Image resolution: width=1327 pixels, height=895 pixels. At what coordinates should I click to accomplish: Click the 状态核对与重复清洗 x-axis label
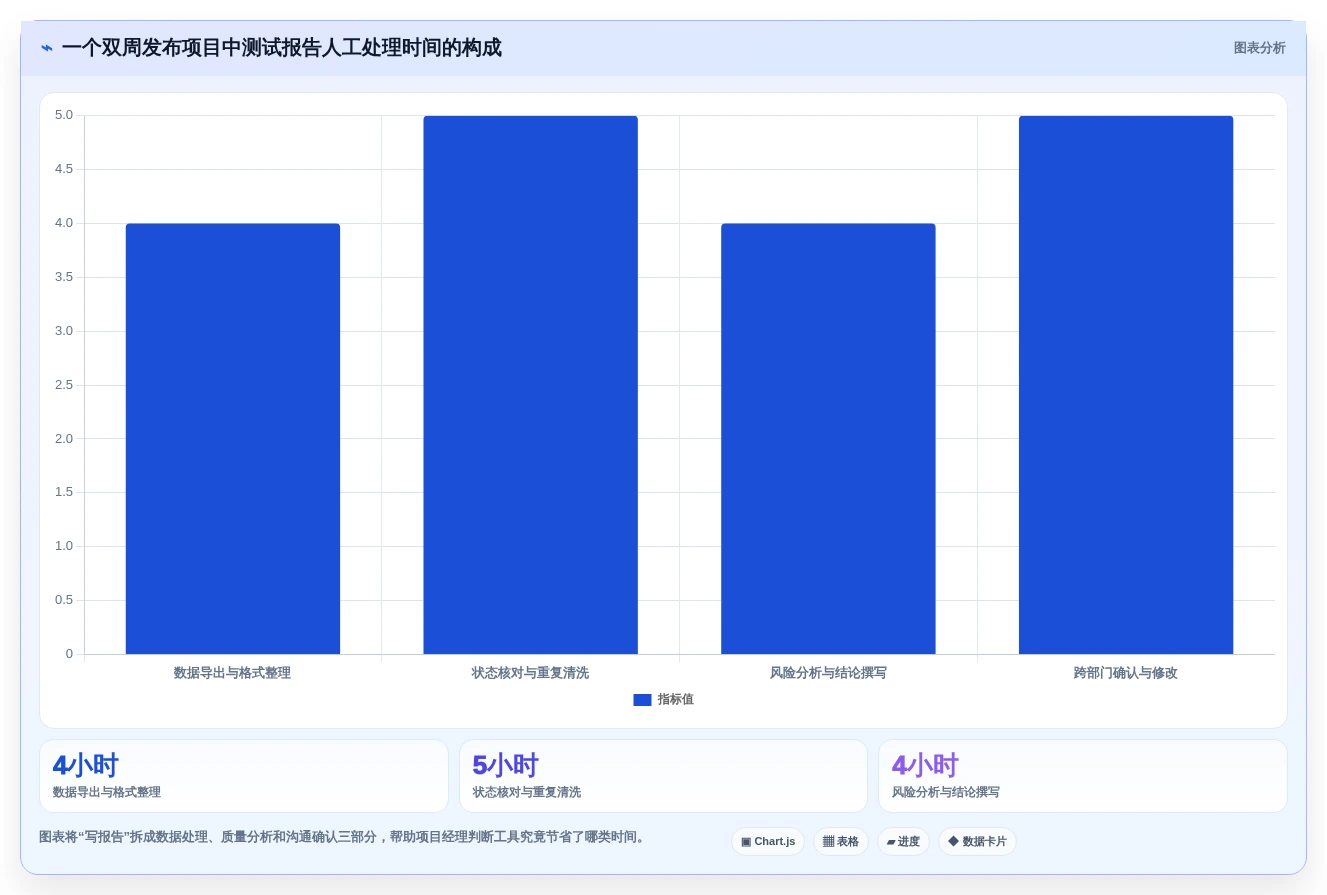tap(530, 673)
